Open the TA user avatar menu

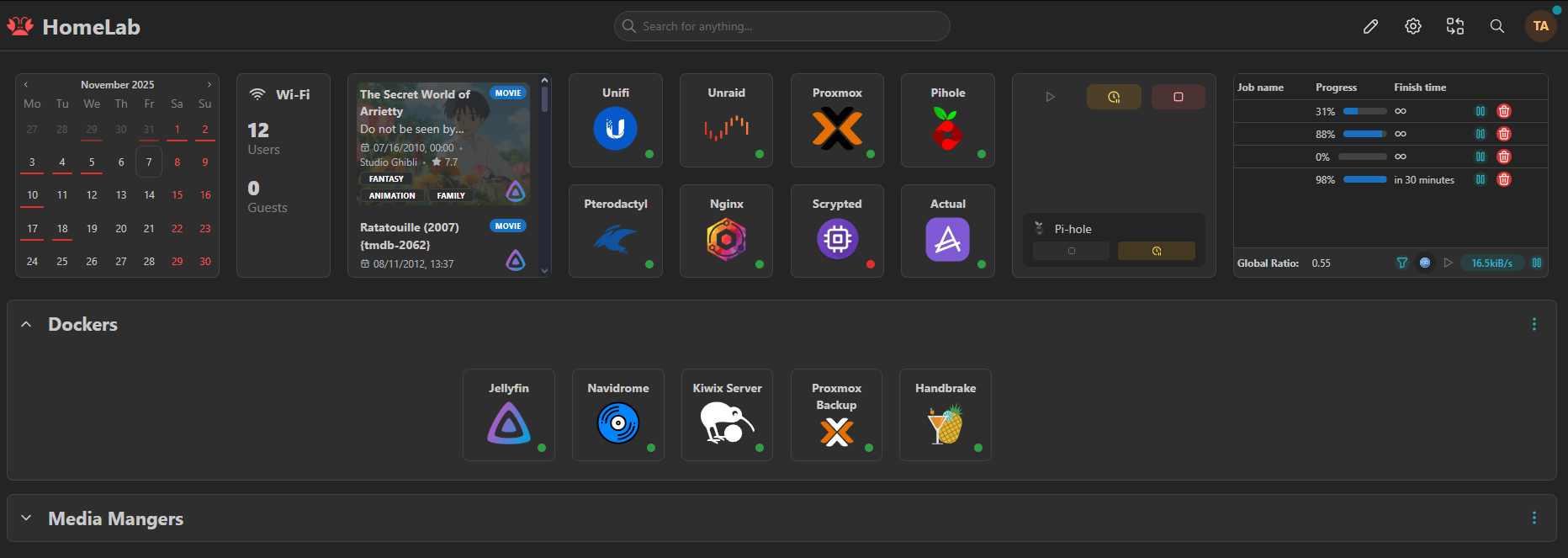pyautogui.click(x=1540, y=26)
